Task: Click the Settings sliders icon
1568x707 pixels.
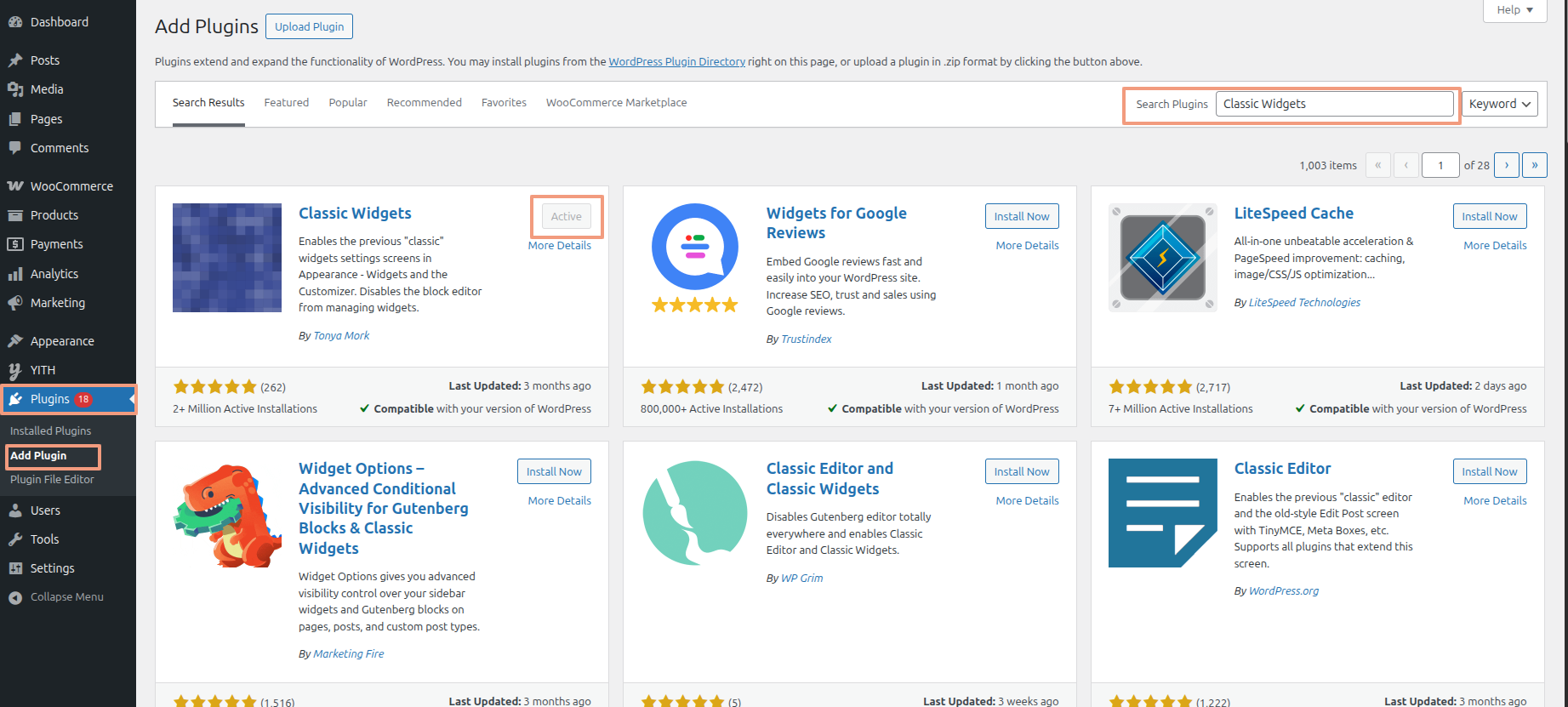Action: pos(15,568)
